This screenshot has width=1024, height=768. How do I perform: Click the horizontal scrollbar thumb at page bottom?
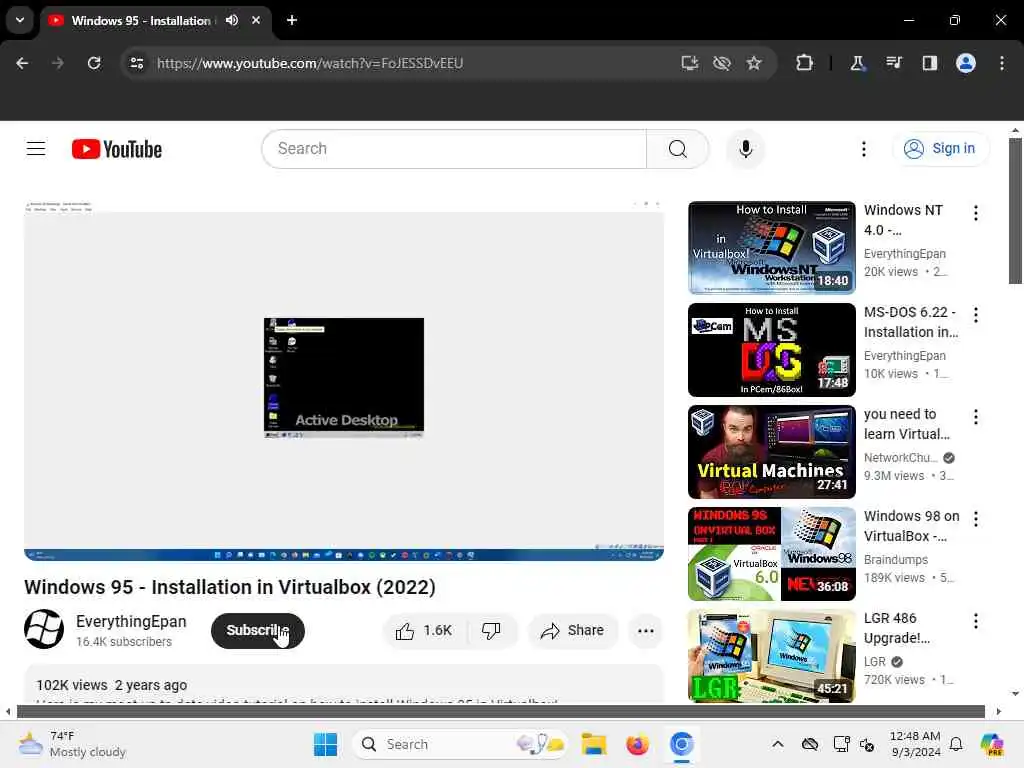point(500,711)
